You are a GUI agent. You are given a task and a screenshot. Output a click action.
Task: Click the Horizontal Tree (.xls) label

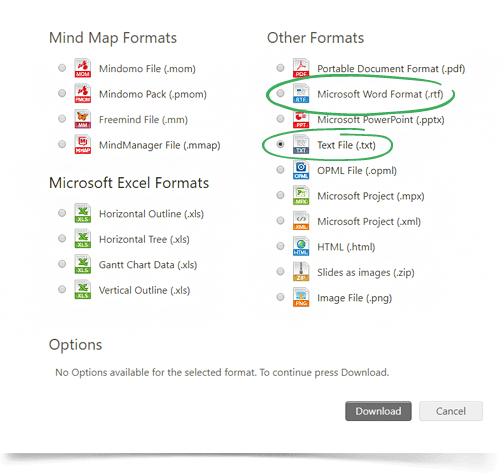pyautogui.click(x=144, y=239)
